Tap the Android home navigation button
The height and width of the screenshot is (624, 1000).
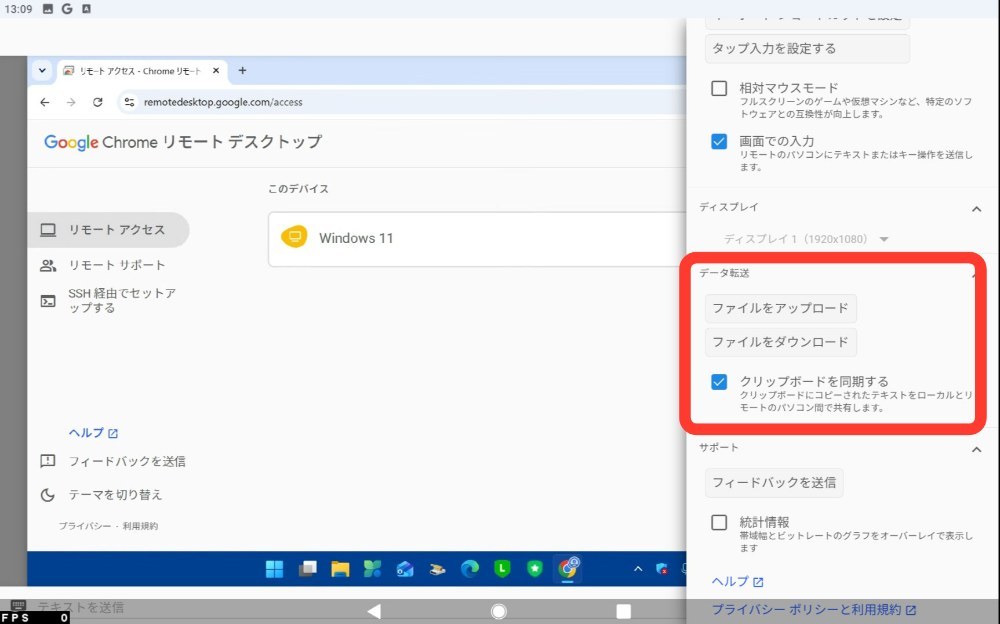[x=499, y=611]
